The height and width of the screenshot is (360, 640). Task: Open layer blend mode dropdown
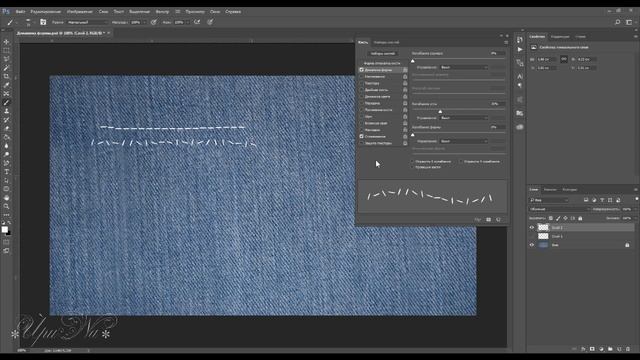(x=560, y=209)
